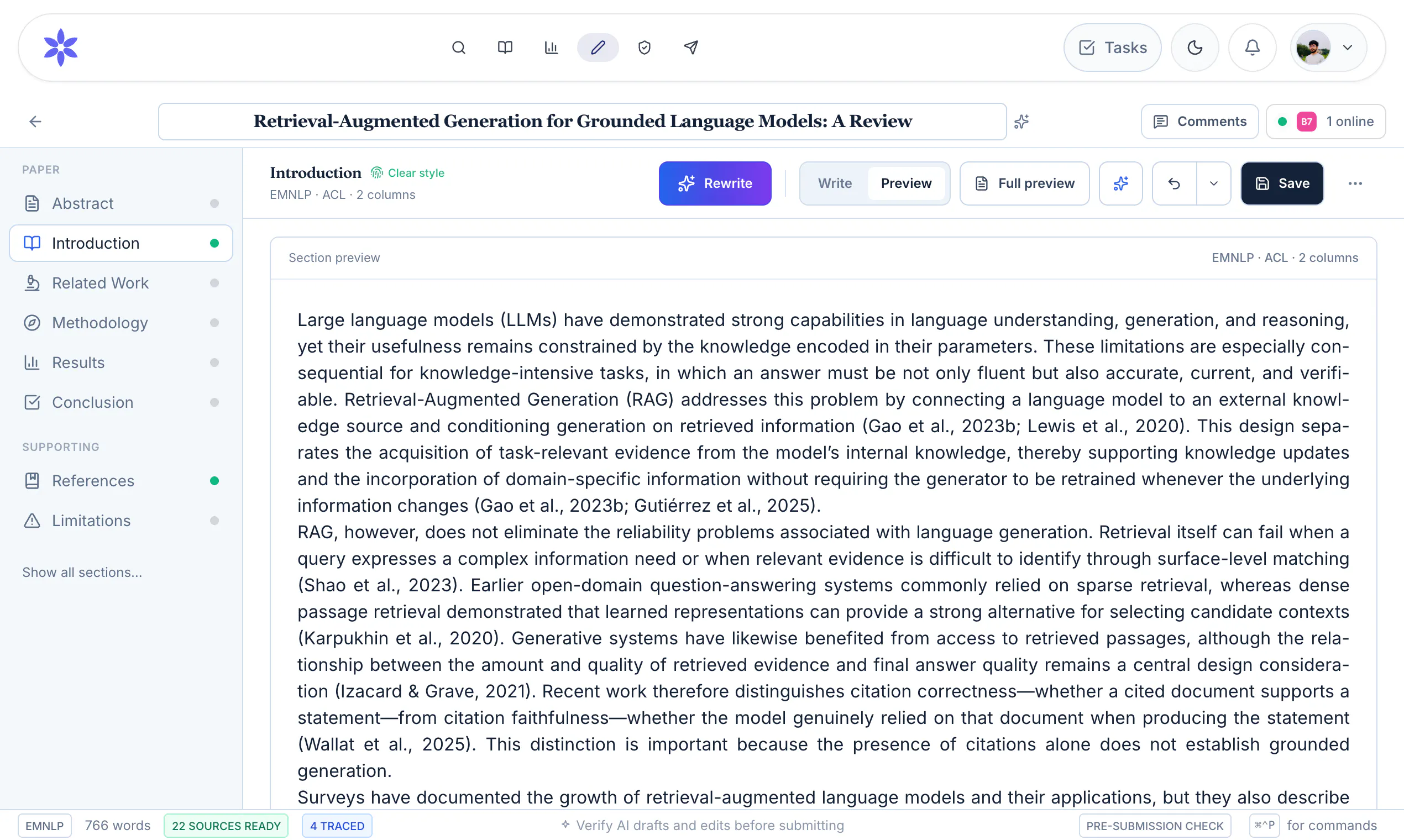Click the purple flower app logo

[61, 48]
